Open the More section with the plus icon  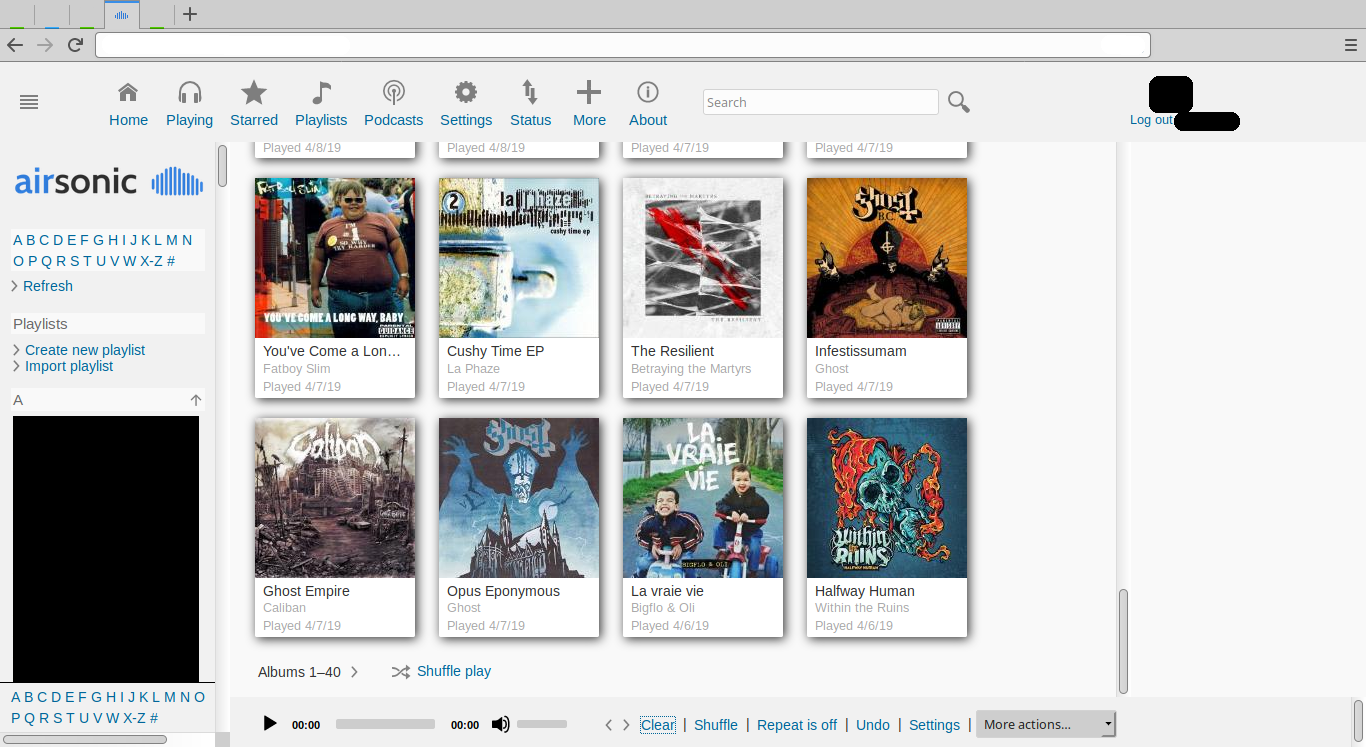click(x=589, y=104)
